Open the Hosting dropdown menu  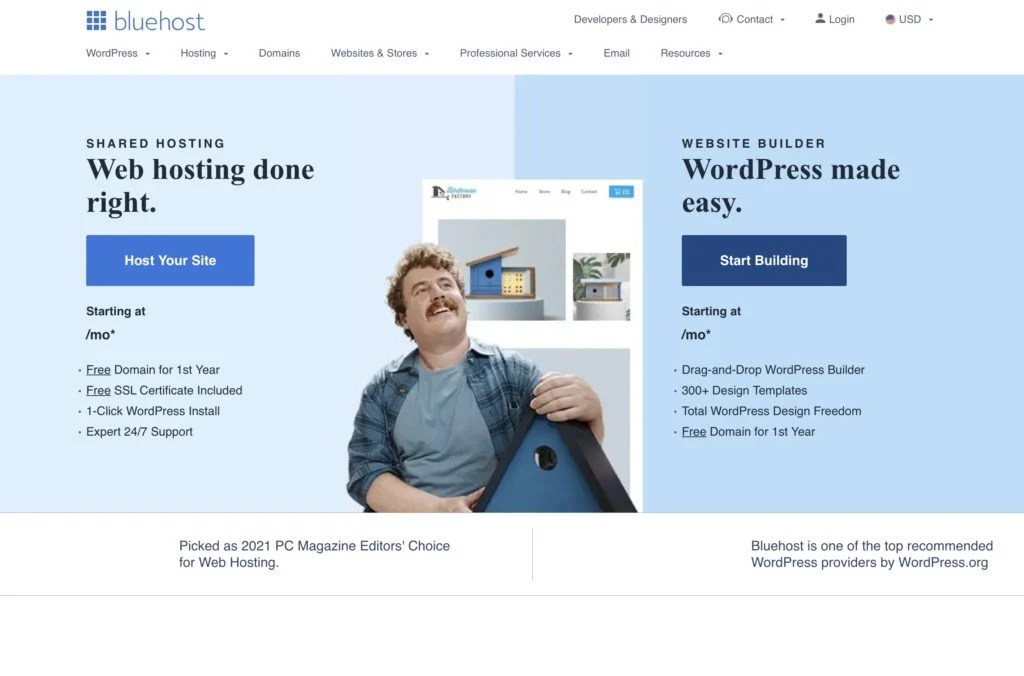(198, 53)
